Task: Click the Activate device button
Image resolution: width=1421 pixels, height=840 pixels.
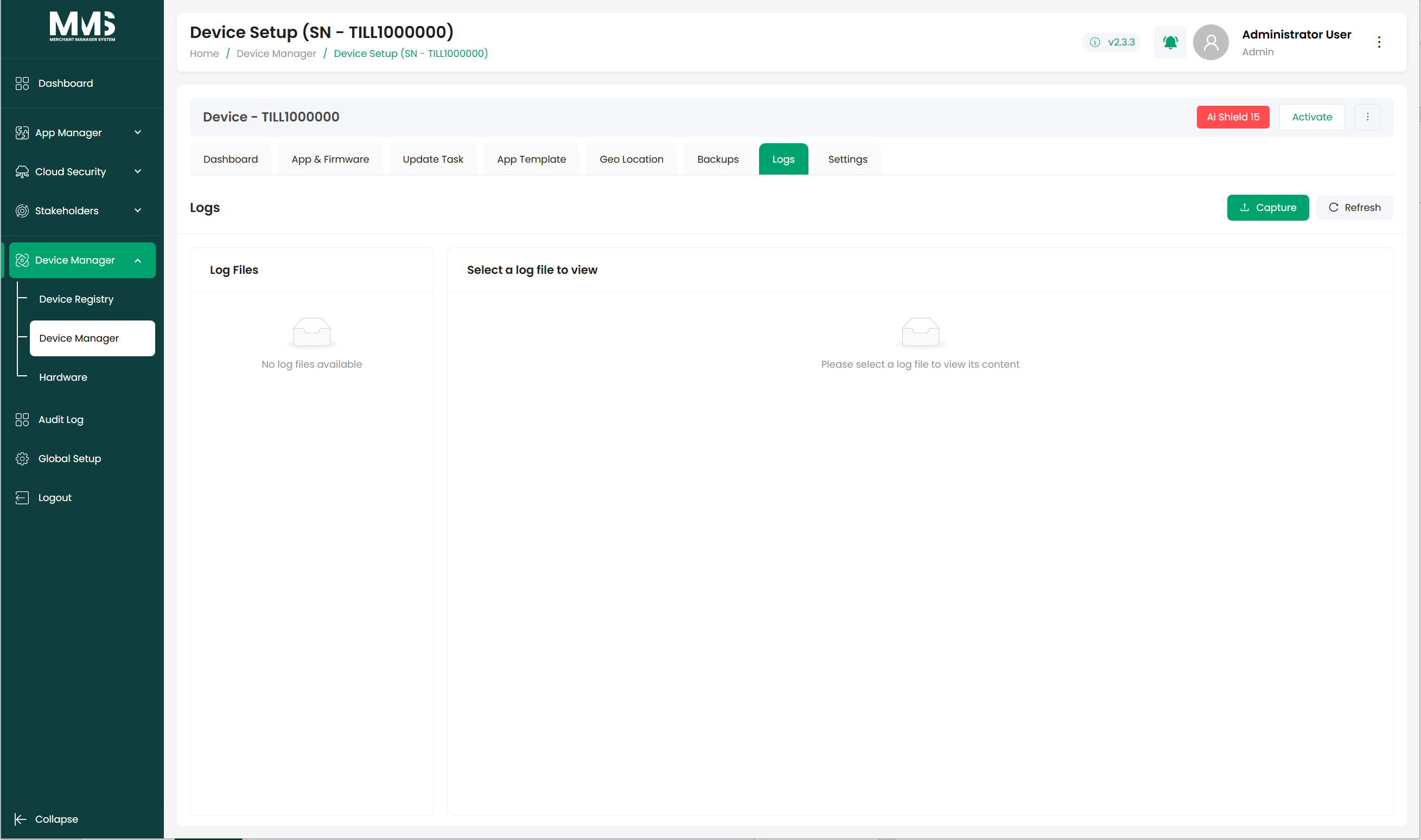Action: [x=1312, y=117]
